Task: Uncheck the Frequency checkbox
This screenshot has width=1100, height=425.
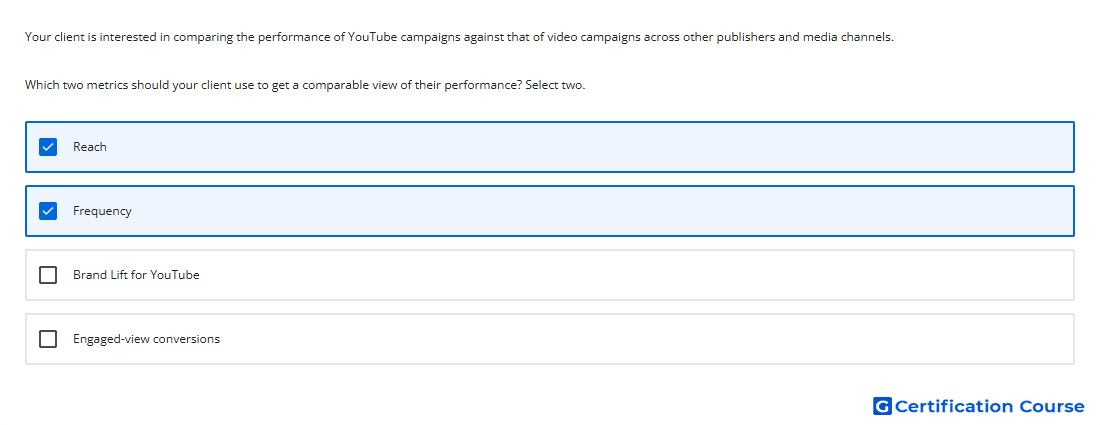Action: pos(48,210)
